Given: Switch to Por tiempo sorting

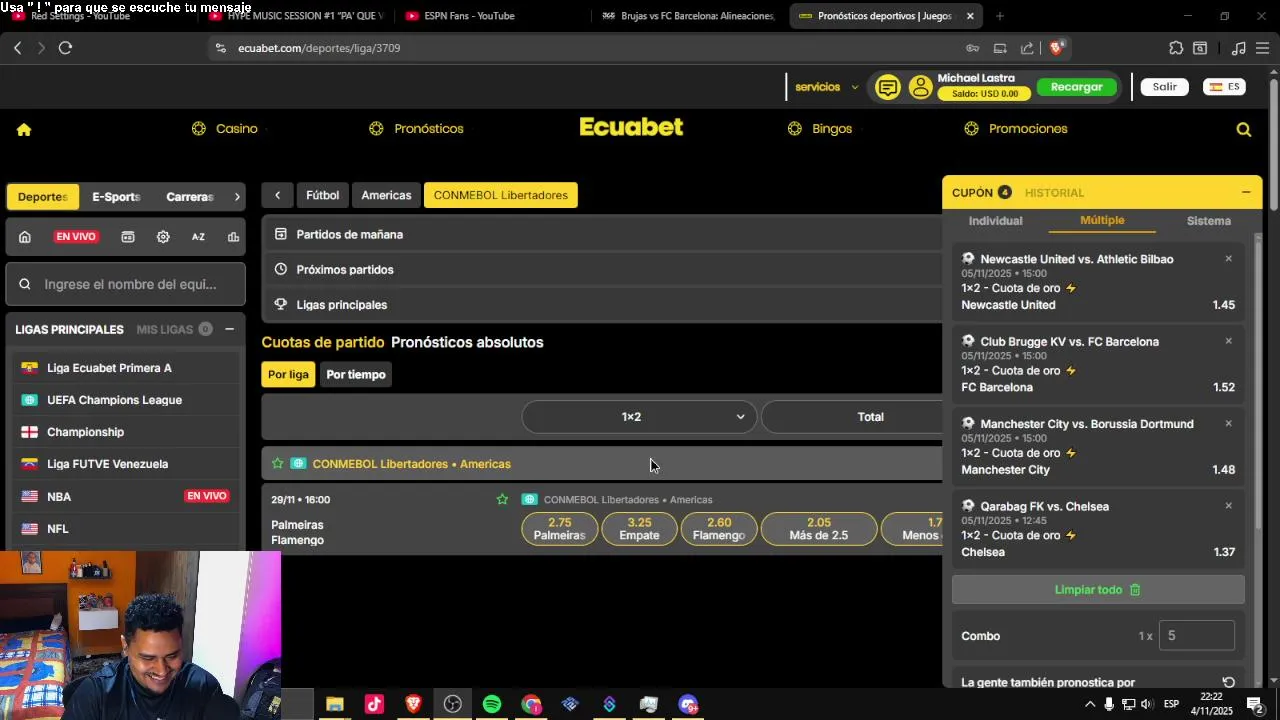Looking at the screenshot, I should tap(356, 375).
